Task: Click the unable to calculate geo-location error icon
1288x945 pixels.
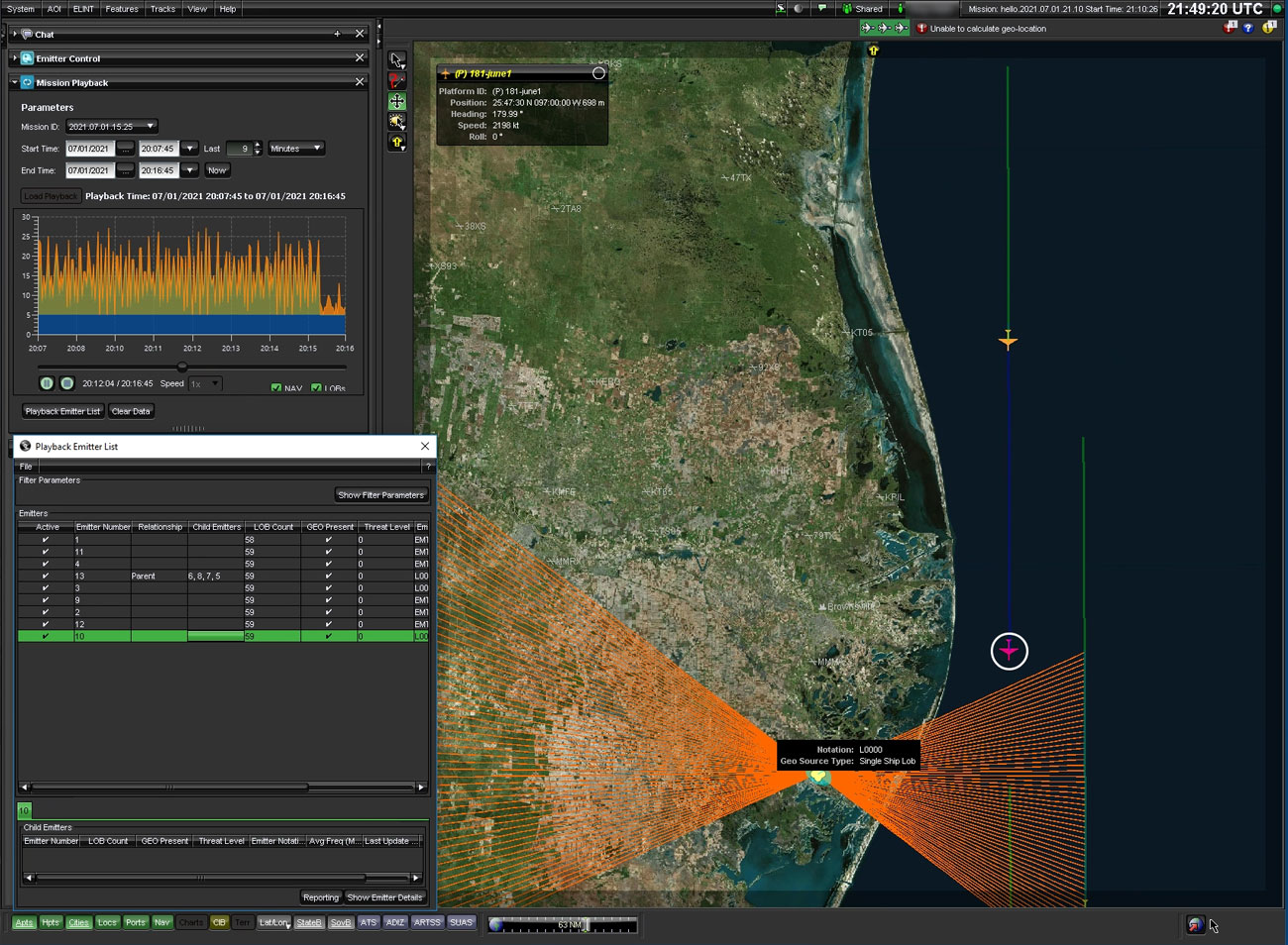Action: [921, 28]
